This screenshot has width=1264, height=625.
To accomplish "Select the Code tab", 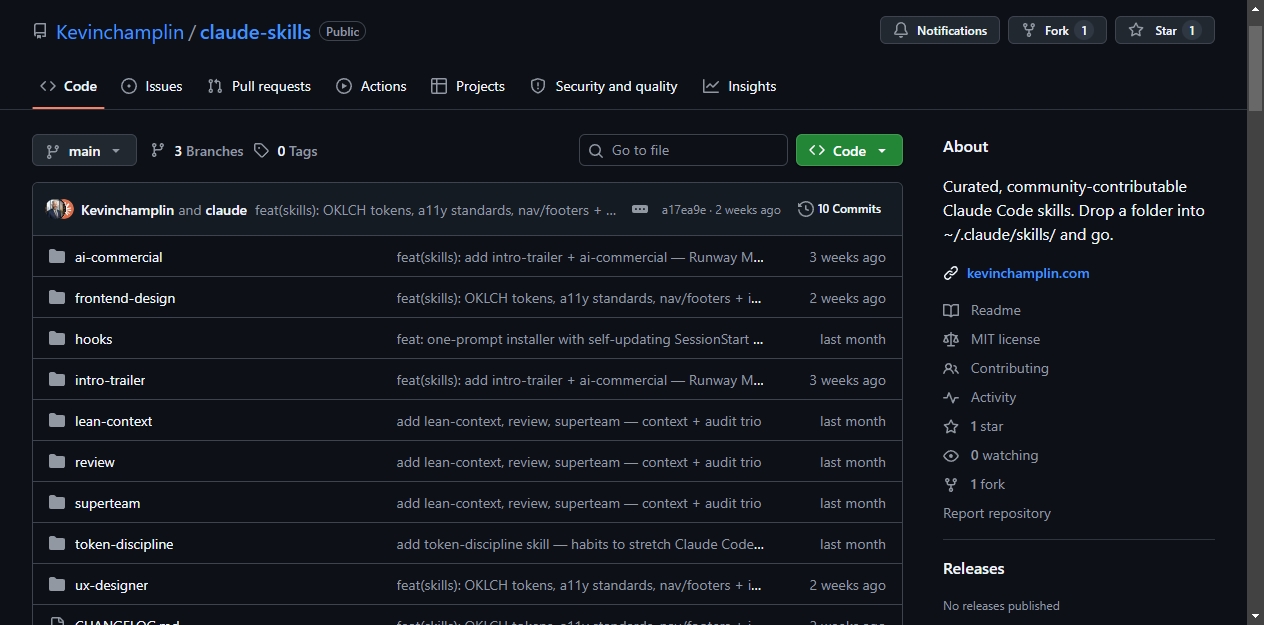I will 68,86.
